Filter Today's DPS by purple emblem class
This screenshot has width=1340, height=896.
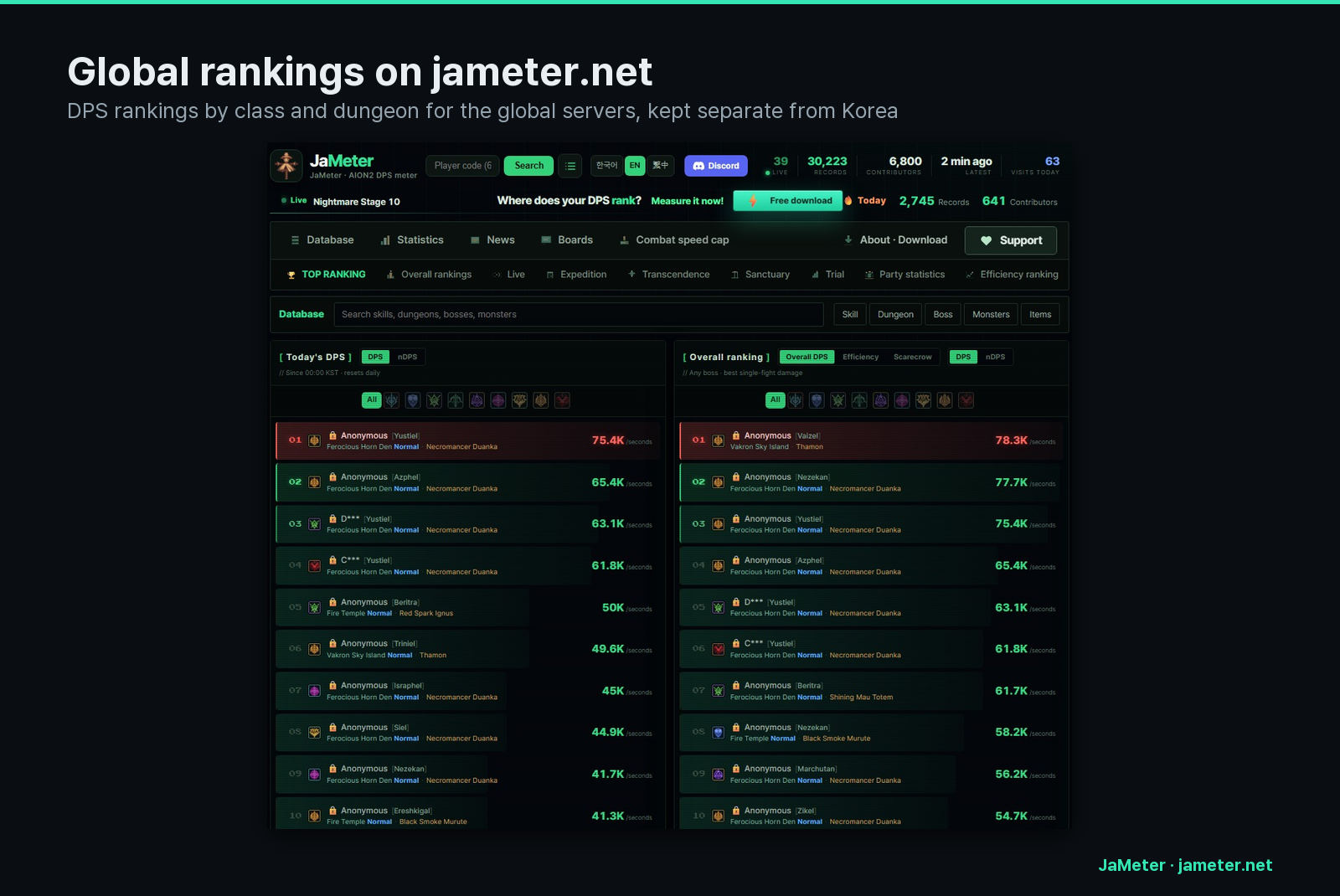coord(477,400)
